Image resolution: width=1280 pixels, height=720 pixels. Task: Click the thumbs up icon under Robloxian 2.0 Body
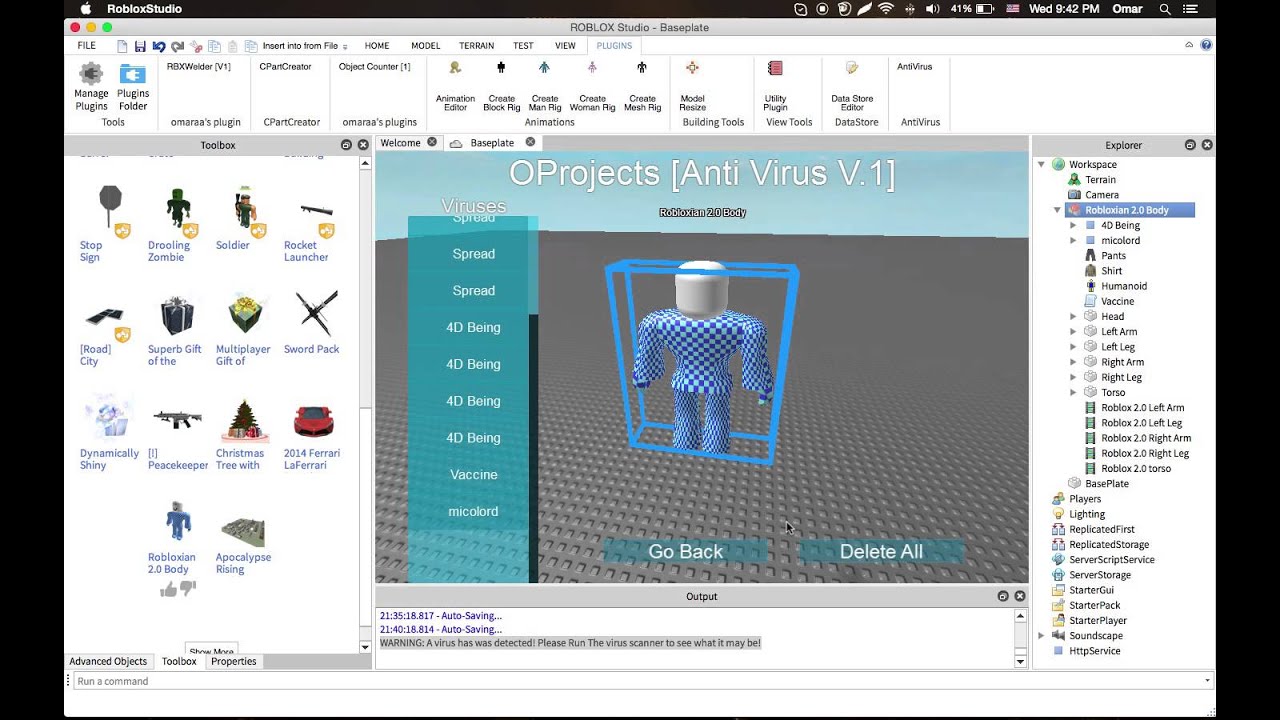[x=167, y=590]
